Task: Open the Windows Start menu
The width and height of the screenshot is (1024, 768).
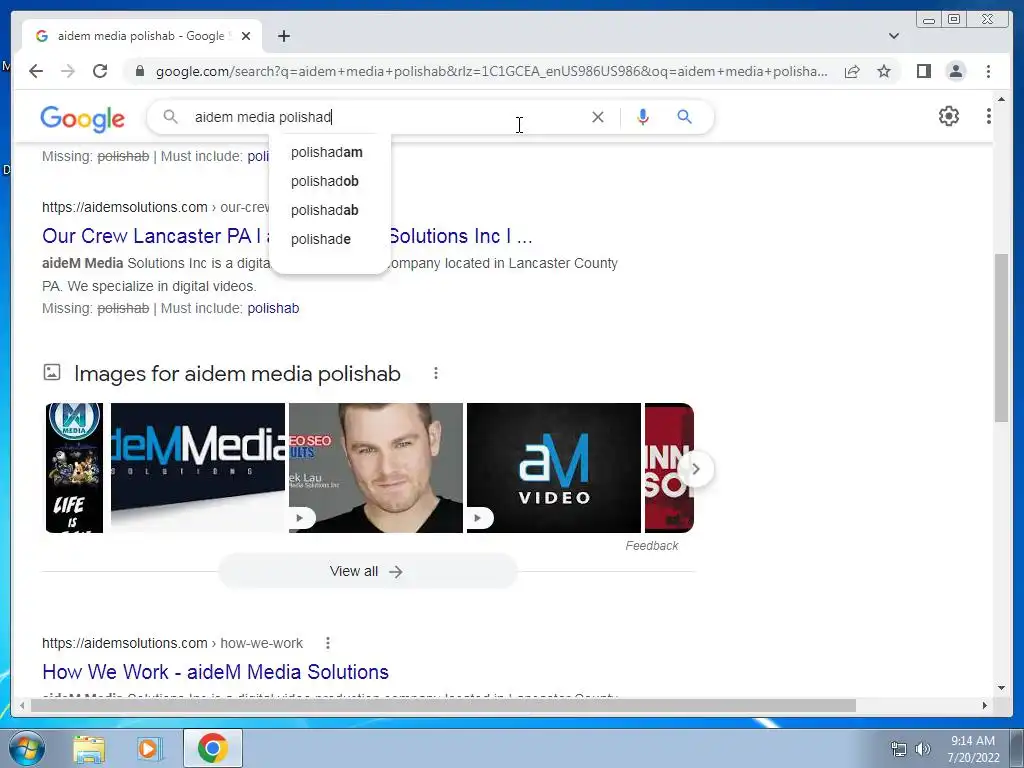Action: point(27,748)
